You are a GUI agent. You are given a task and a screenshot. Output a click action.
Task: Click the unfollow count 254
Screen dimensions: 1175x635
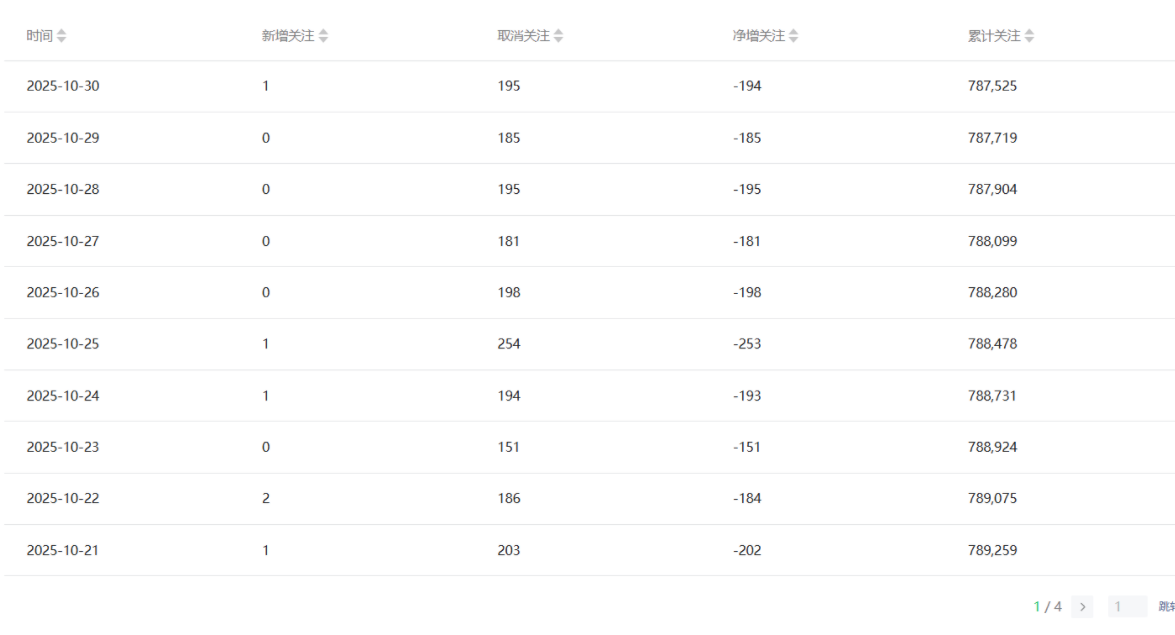click(509, 344)
